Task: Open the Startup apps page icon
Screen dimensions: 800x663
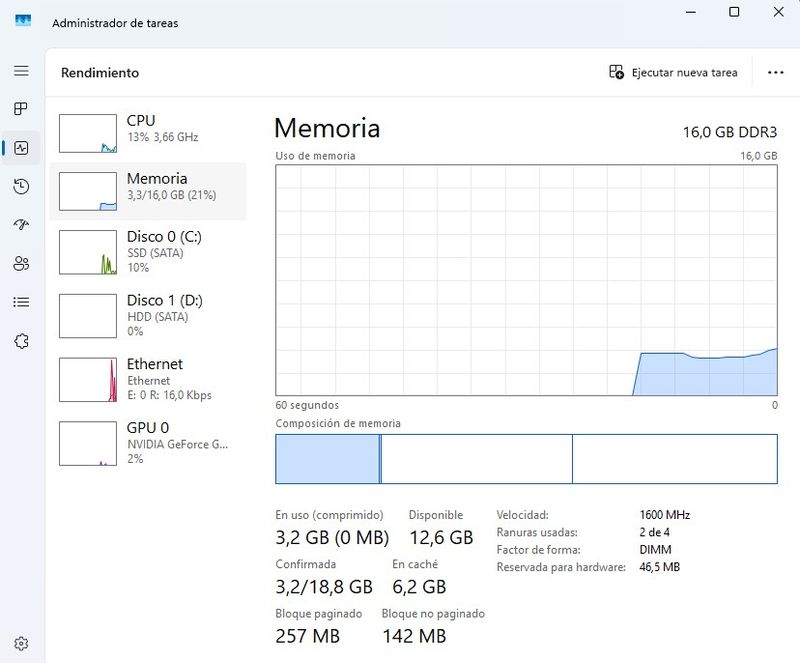Action: [x=21, y=225]
